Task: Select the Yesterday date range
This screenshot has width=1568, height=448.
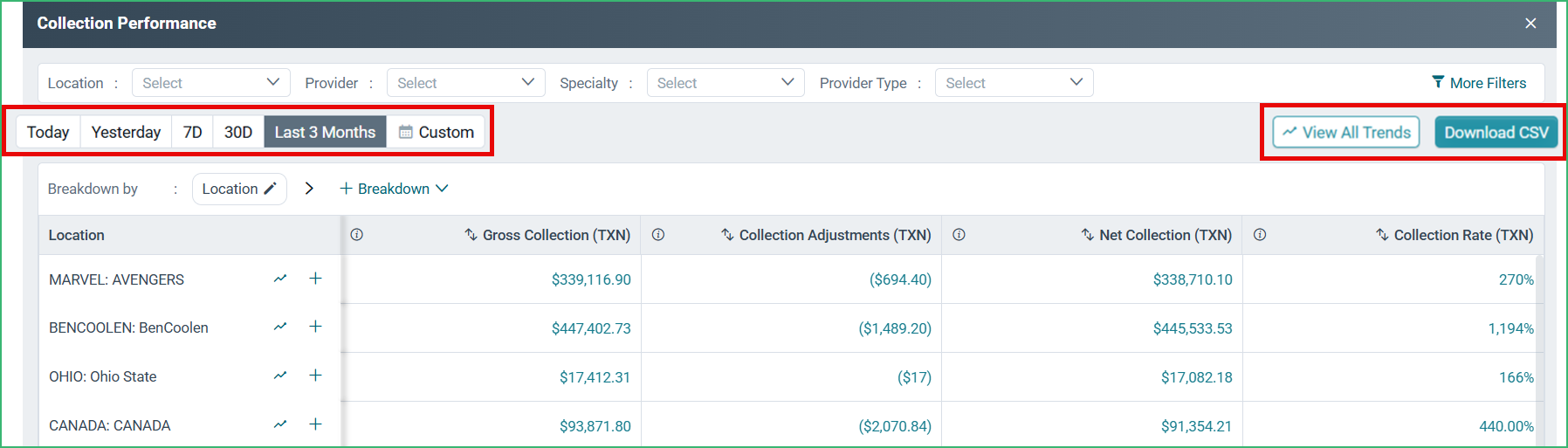Action: (126, 132)
